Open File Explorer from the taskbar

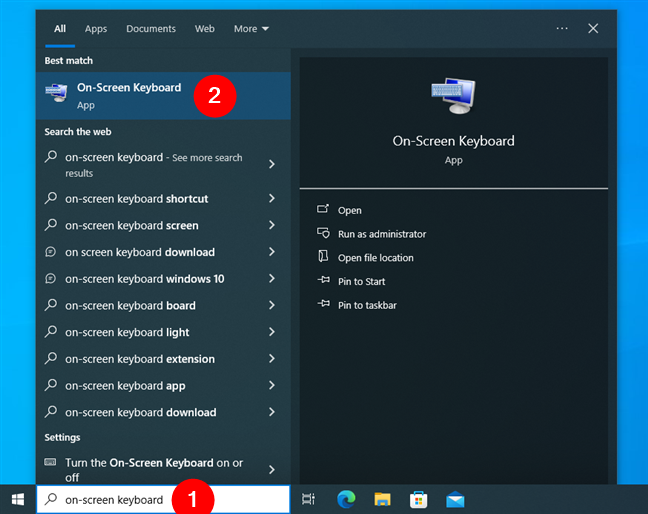pos(382,499)
